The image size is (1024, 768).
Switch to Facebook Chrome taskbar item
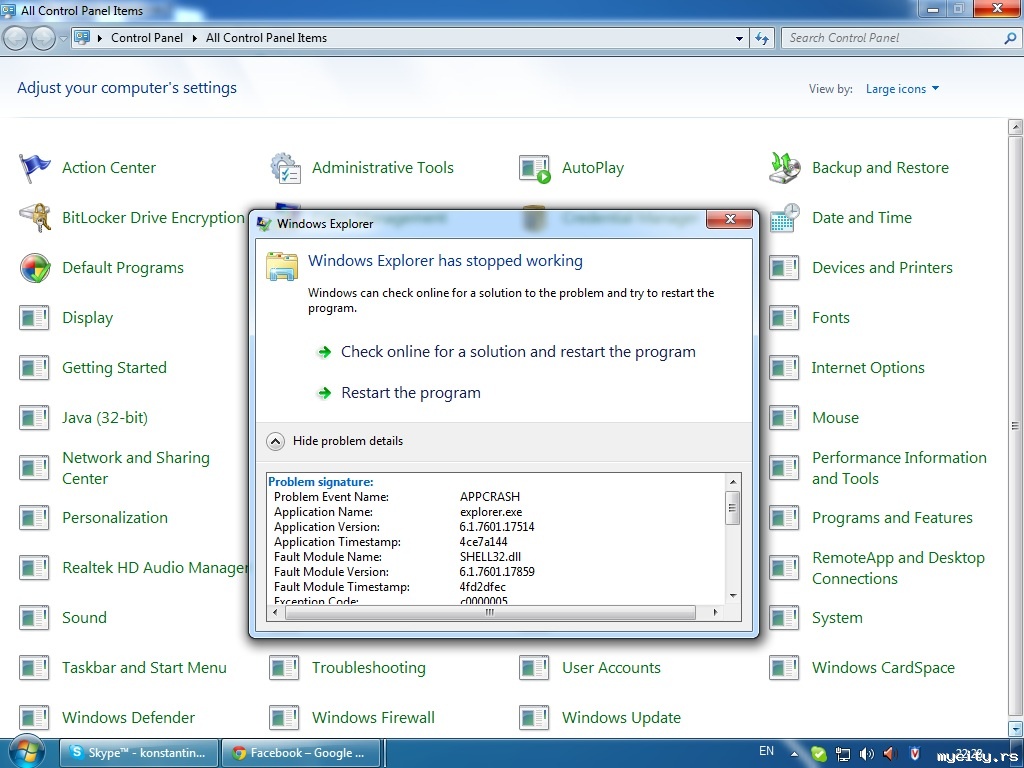click(x=297, y=753)
